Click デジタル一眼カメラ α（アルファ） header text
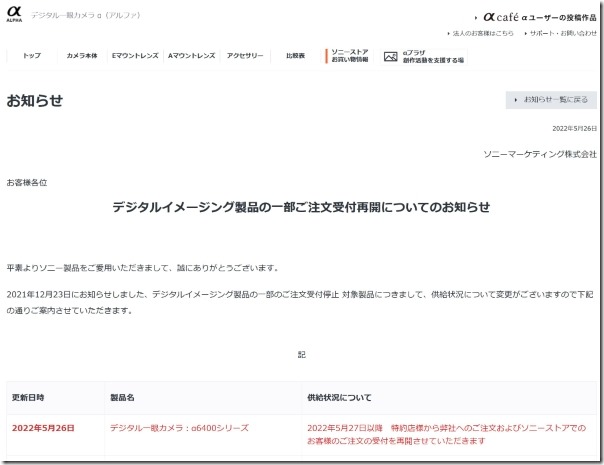 (86, 15)
